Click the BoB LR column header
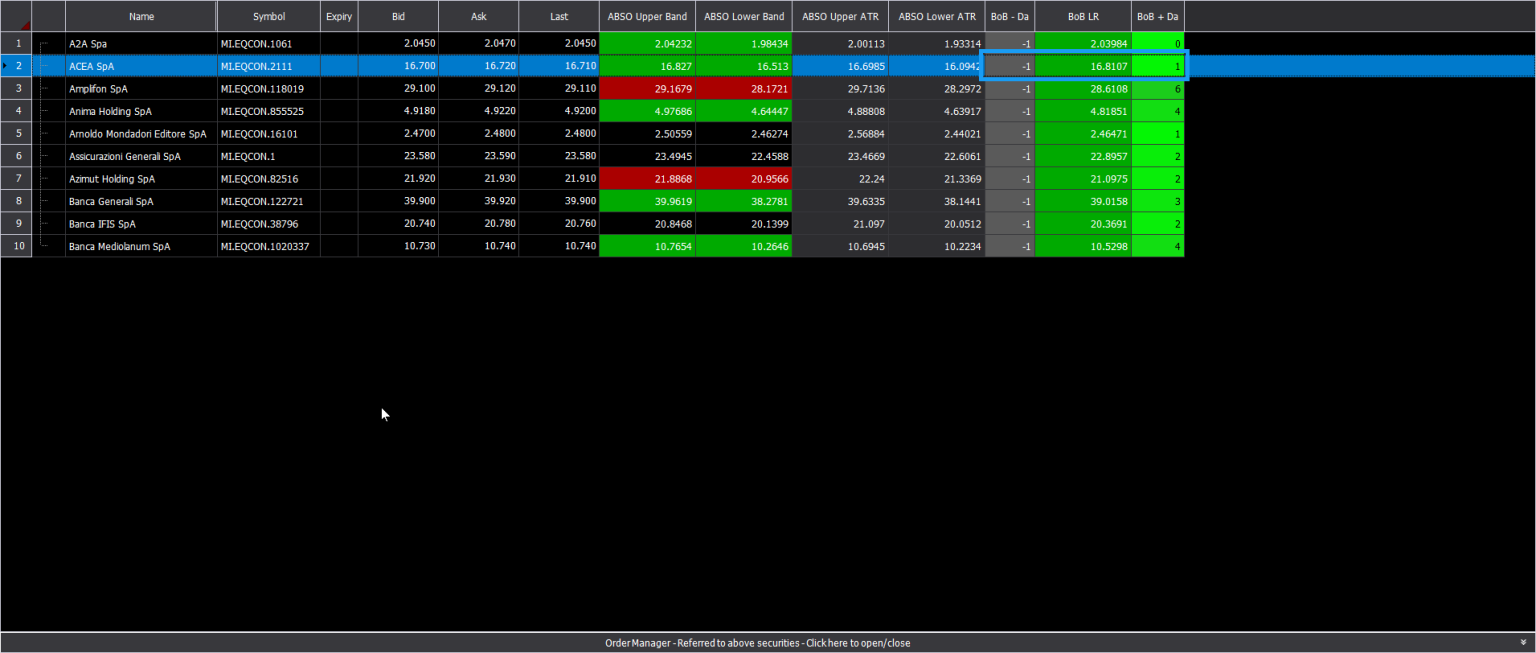Screen dimensions: 1536x653 tap(1082, 17)
